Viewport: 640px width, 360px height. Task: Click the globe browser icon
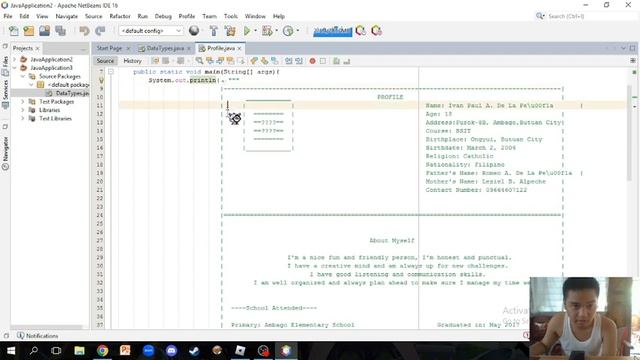tap(194, 31)
